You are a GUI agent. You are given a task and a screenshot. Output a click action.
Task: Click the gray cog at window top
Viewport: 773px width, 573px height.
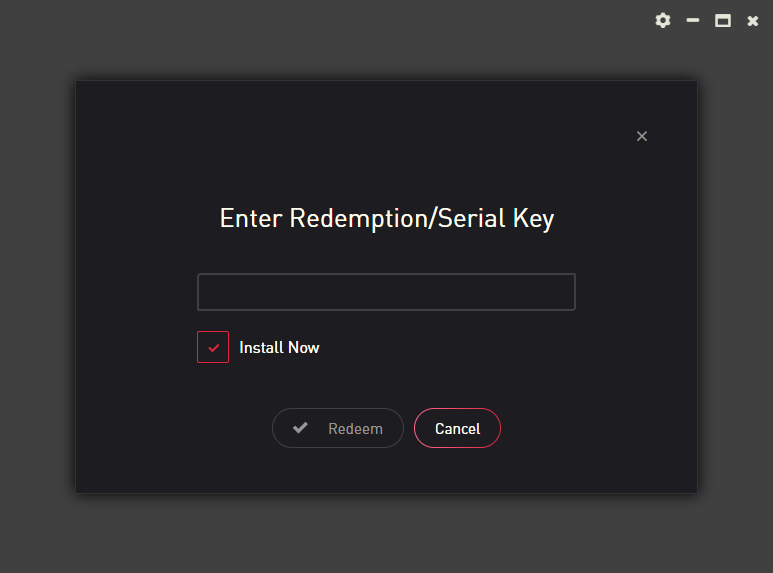(662, 20)
